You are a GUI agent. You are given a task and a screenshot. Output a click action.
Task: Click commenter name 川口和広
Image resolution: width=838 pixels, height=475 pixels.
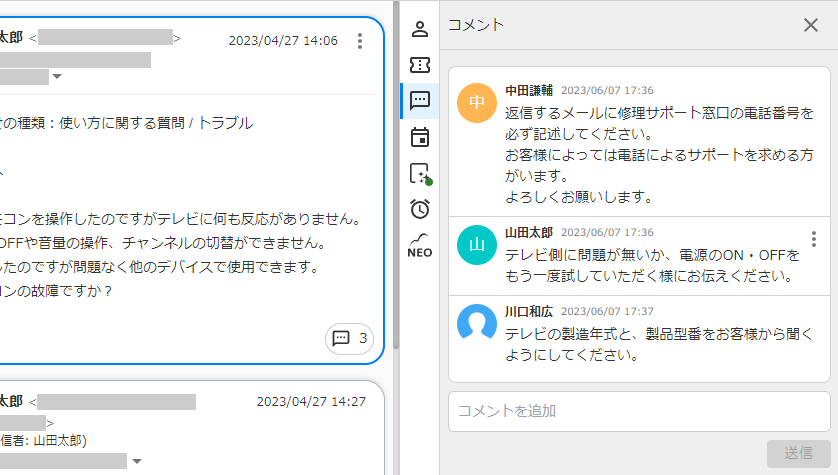coord(529,312)
